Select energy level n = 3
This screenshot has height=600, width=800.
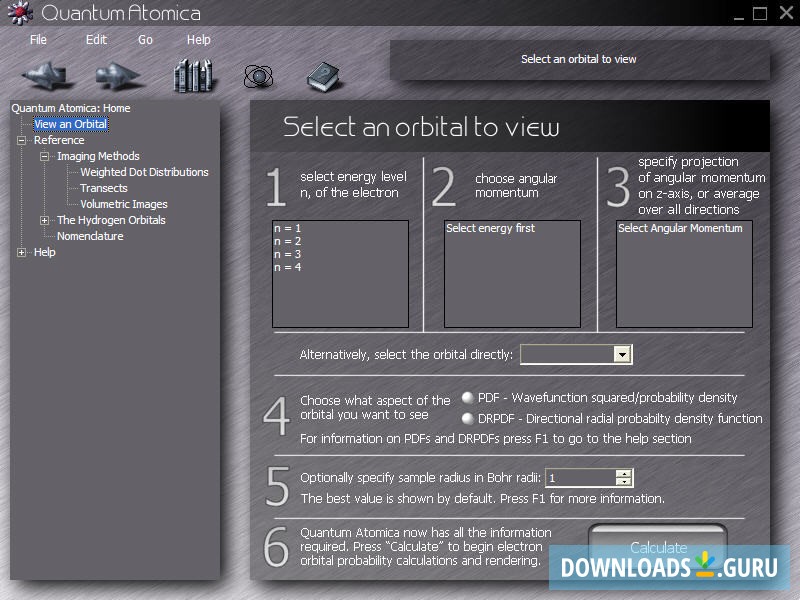click(287, 254)
